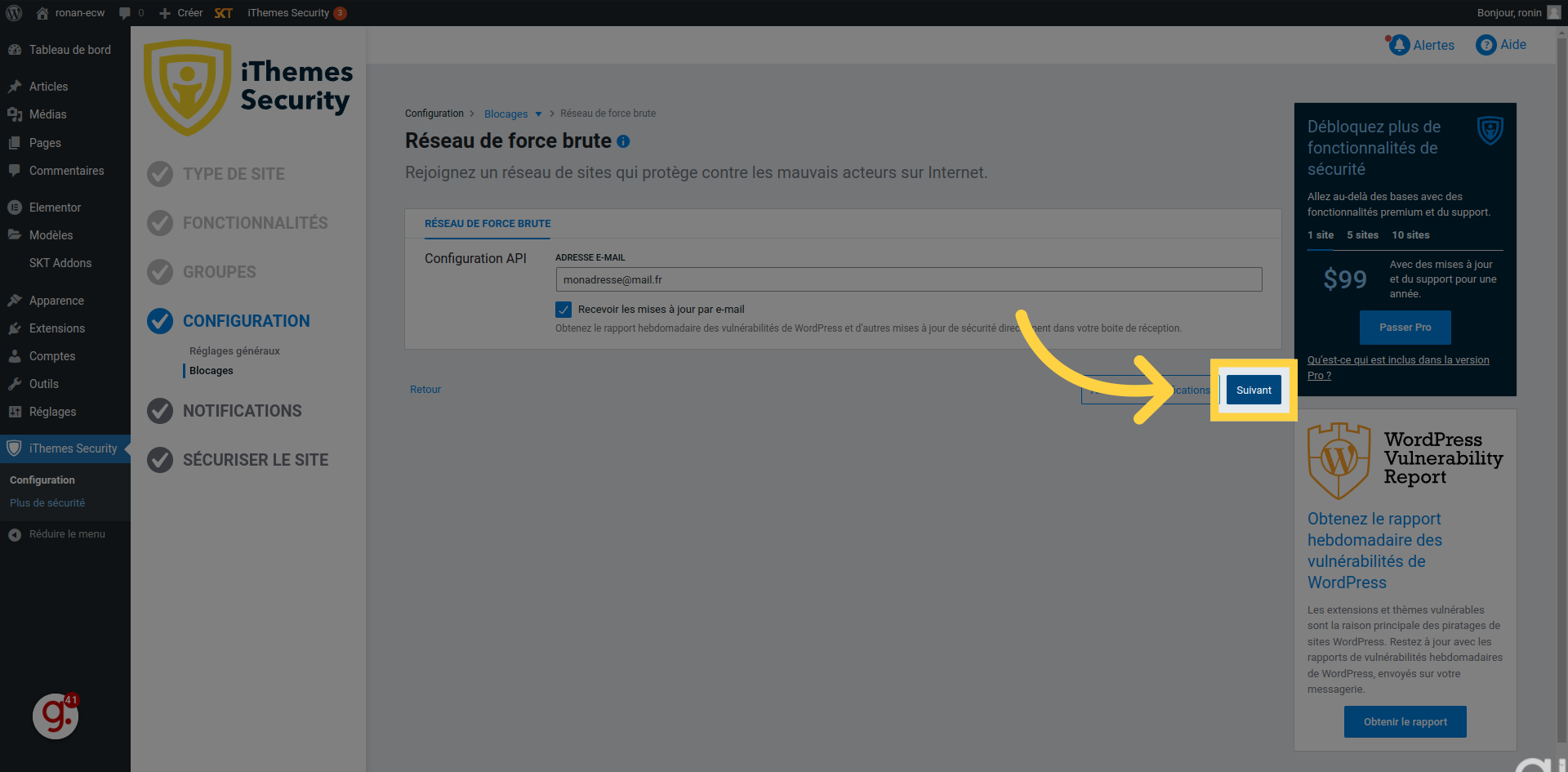Open Réglages généraux sub-item

(234, 351)
